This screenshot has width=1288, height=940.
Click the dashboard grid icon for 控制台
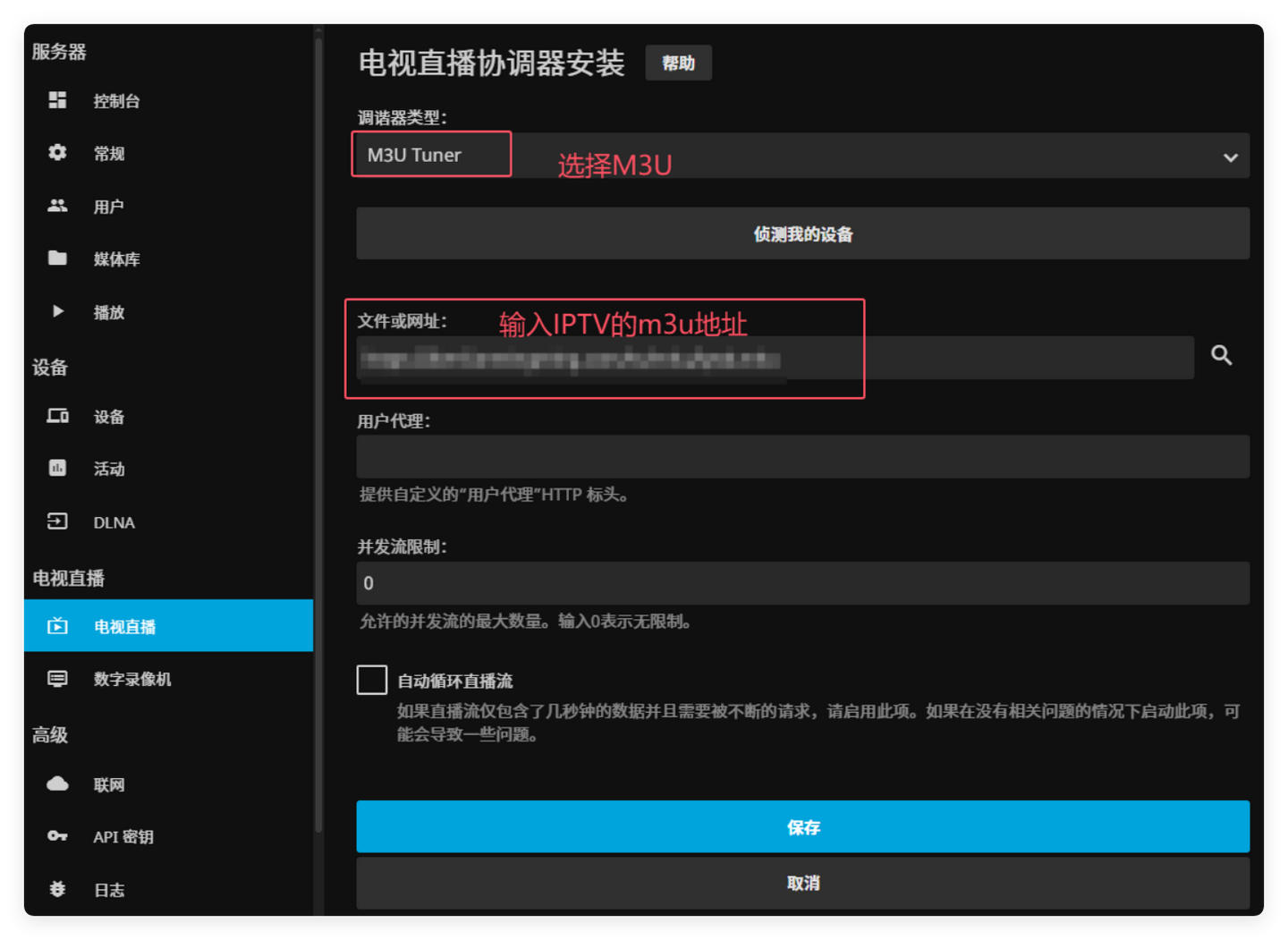point(57,100)
